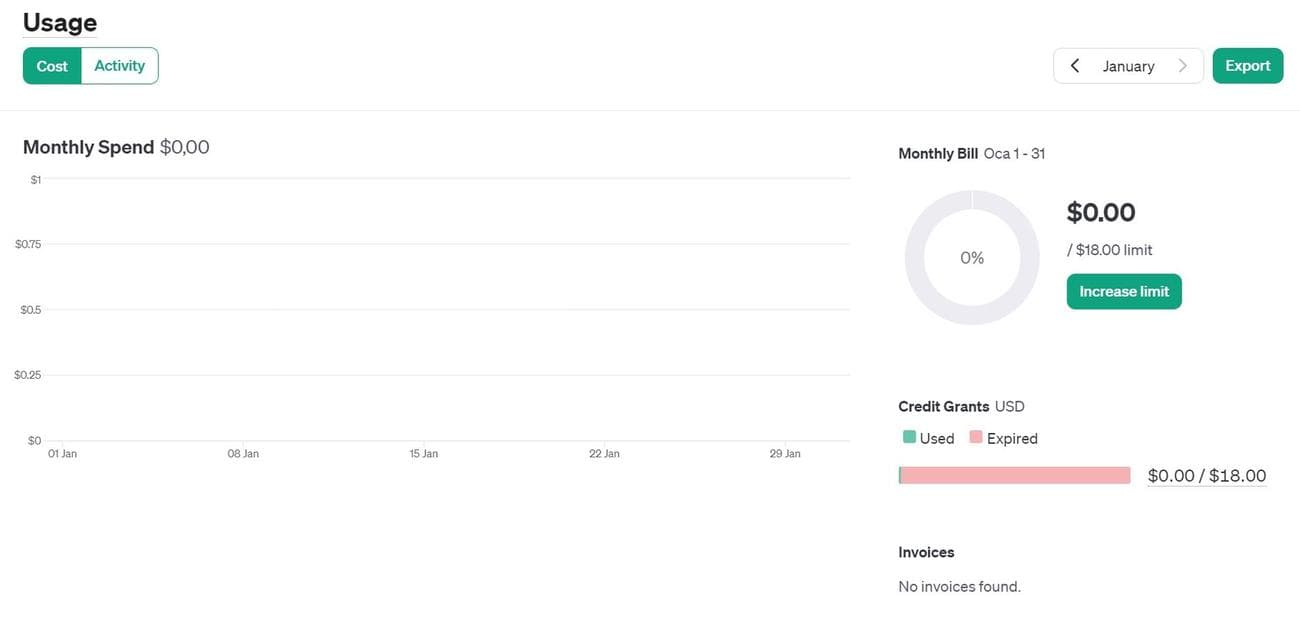Click the expired credit grants progress bar
This screenshot has width=1300, height=621.
tap(1014, 474)
